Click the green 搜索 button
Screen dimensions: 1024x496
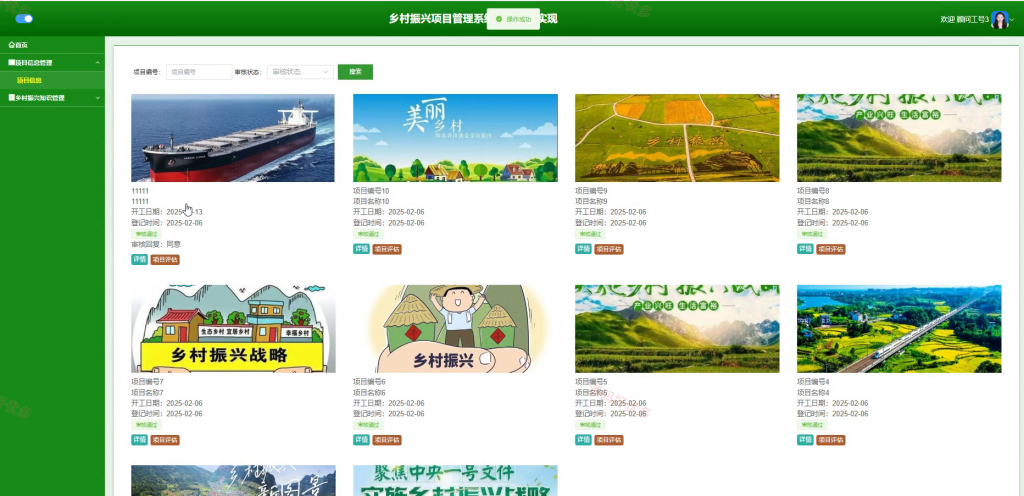[x=355, y=72]
